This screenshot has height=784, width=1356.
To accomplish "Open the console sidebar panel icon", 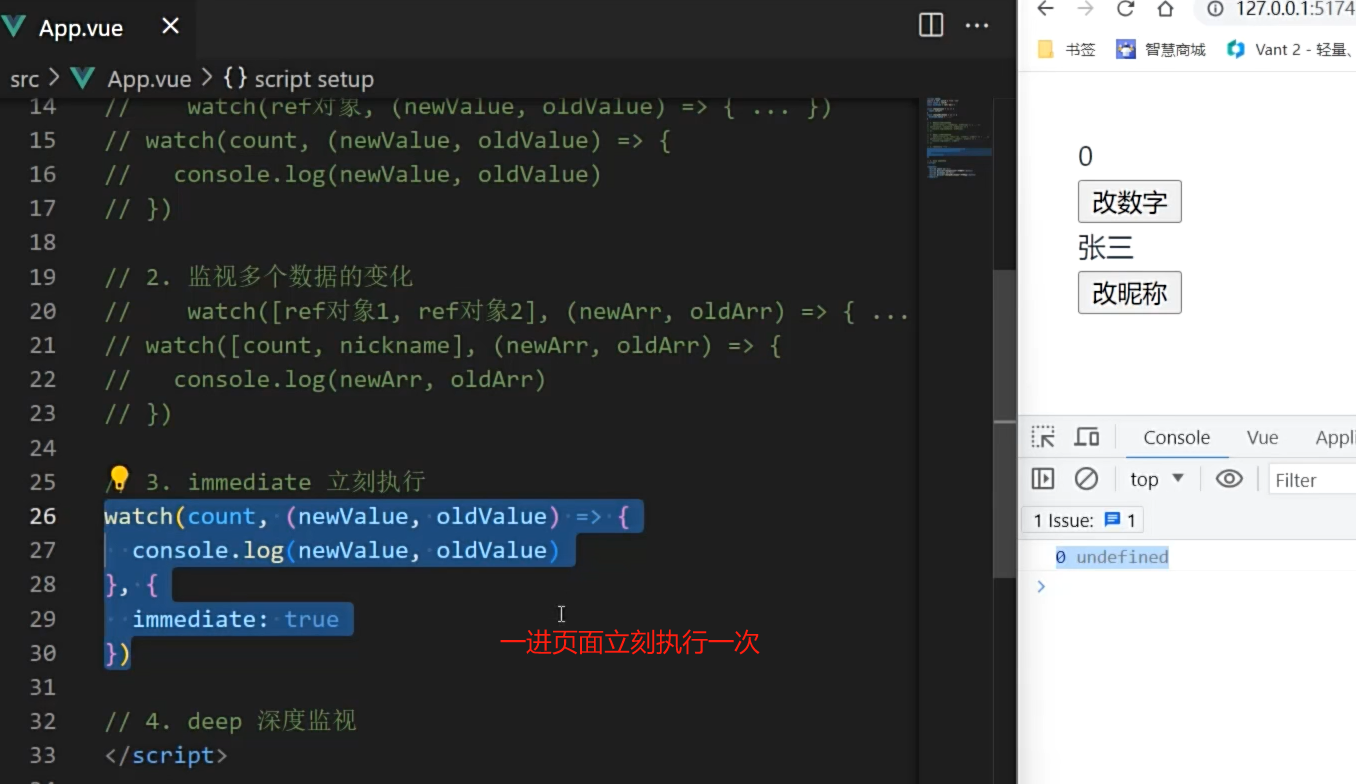I will 1042,479.
